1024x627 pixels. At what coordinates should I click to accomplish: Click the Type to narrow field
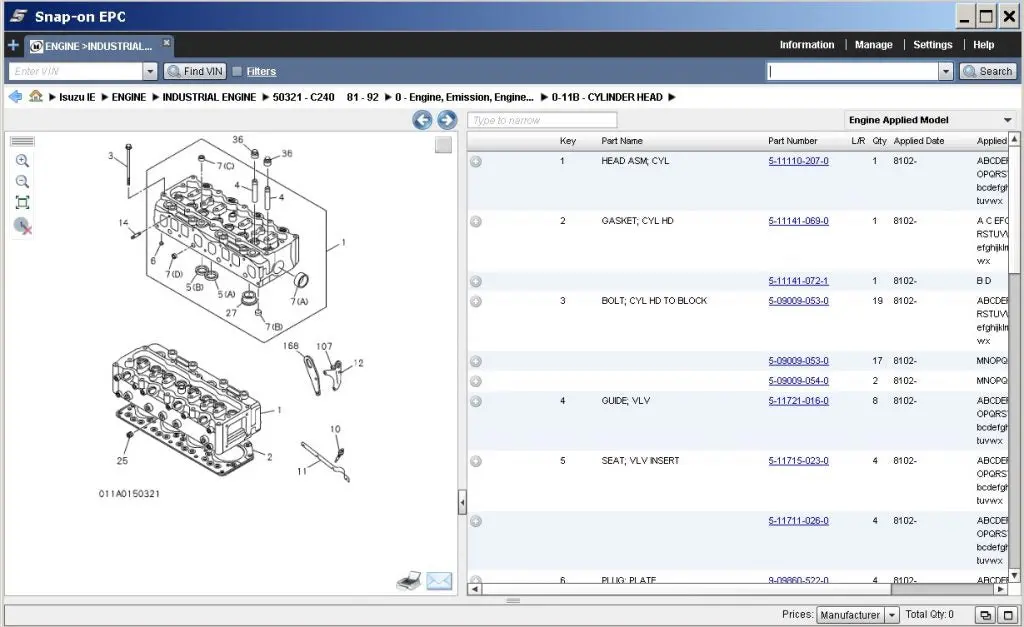coord(542,120)
